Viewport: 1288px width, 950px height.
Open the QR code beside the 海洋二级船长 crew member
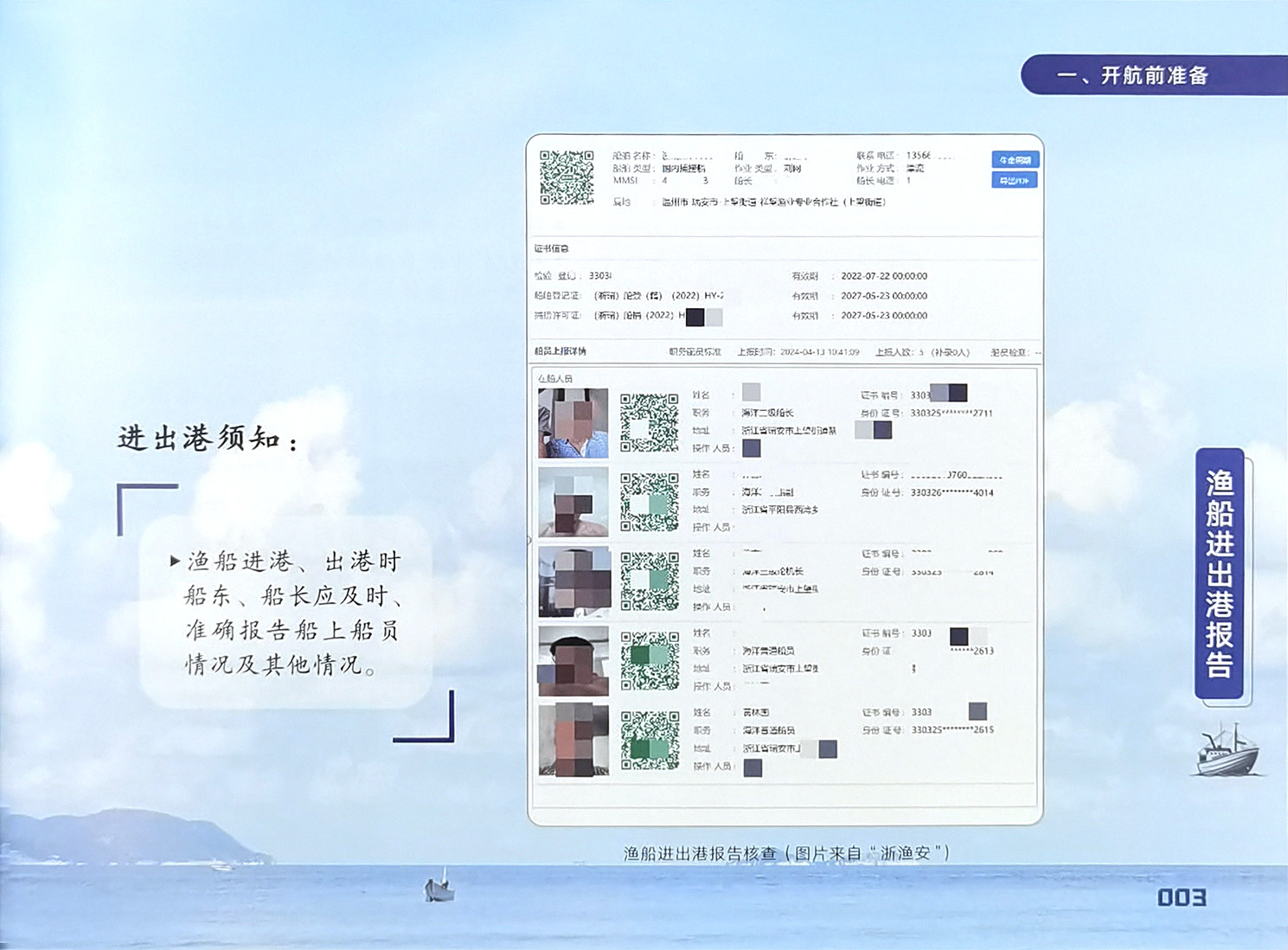(649, 423)
